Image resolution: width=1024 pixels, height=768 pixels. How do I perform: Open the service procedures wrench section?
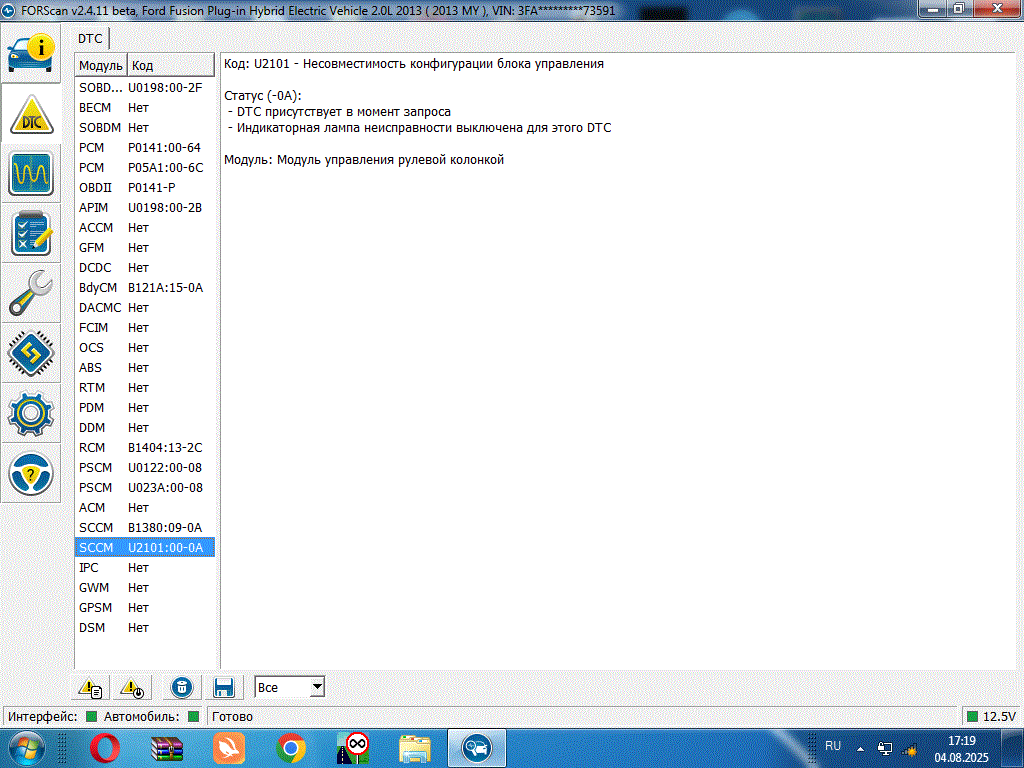pyautogui.click(x=31, y=293)
